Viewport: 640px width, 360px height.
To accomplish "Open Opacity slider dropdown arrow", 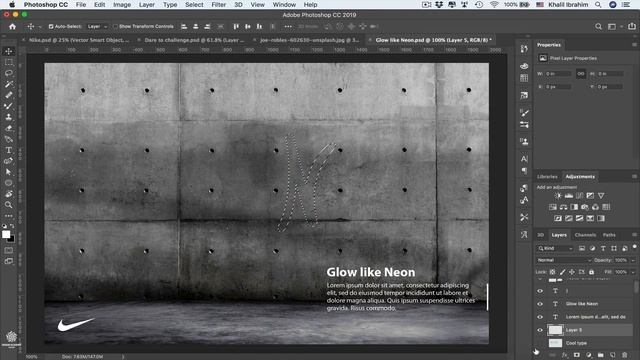I will tap(633, 260).
